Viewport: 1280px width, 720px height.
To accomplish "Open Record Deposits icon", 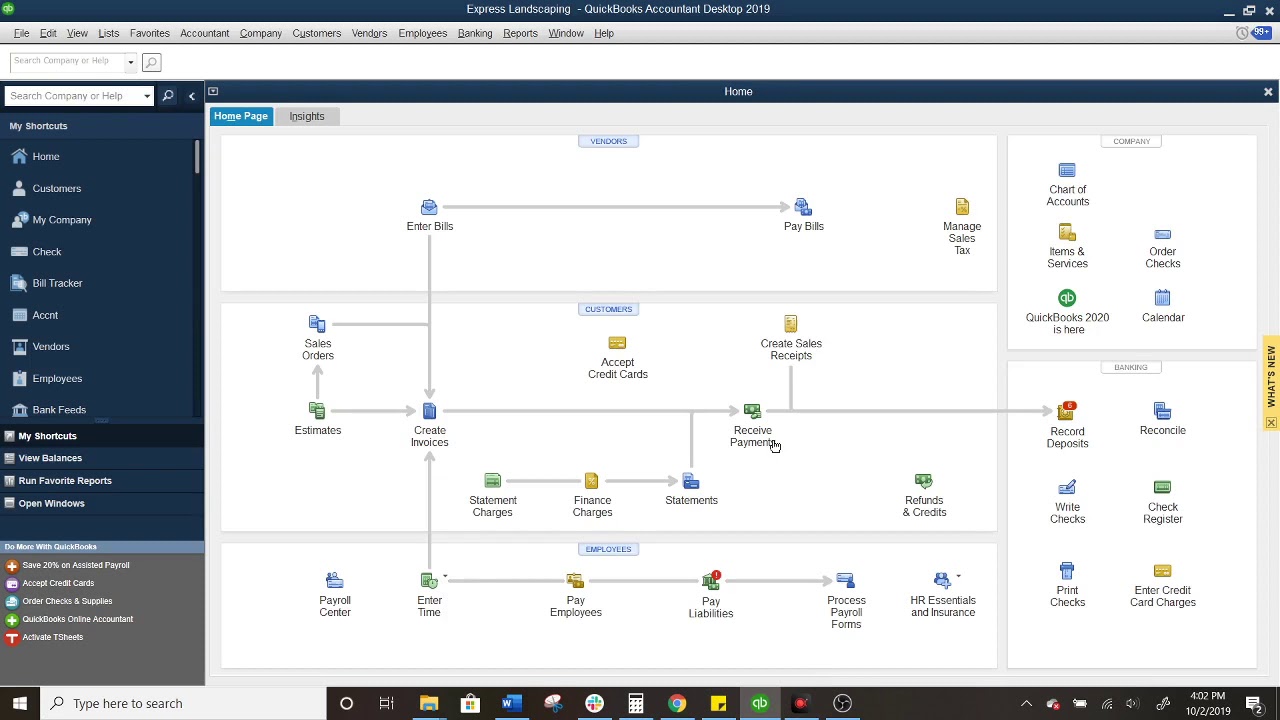I will [x=1066, y=411].
